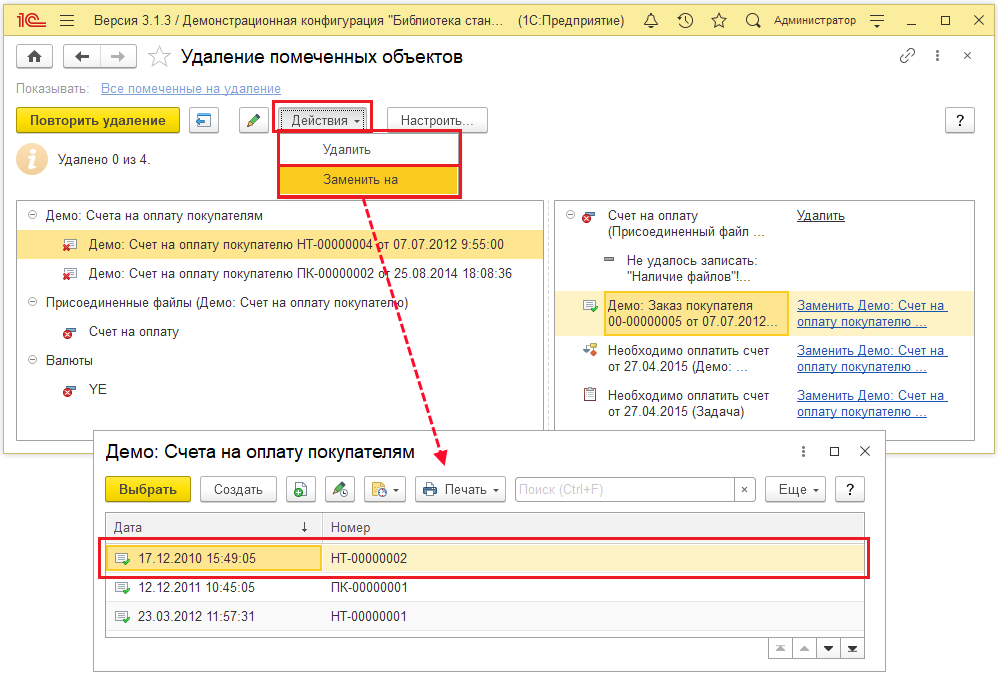This screenshot has height=673, width=998.
Task: Click the edit mark pencil icon in selection window
Action: [x=340, y=490]
